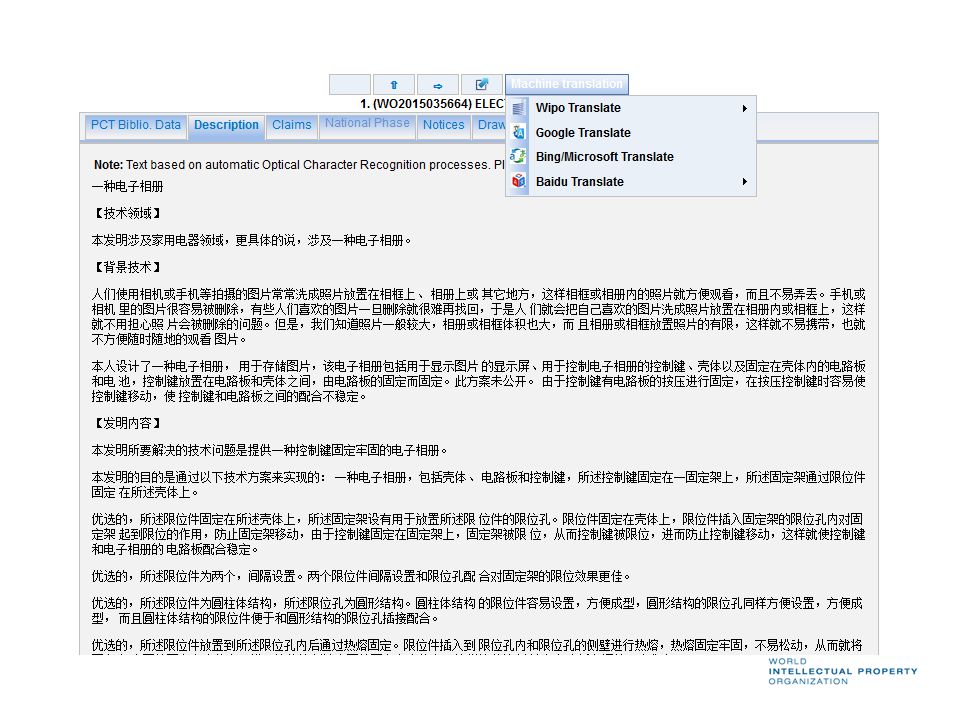Click the World Intellectual Property Organization logo
Image resolution: width=960 pixels, height=720 pixels.
[842, 671]
